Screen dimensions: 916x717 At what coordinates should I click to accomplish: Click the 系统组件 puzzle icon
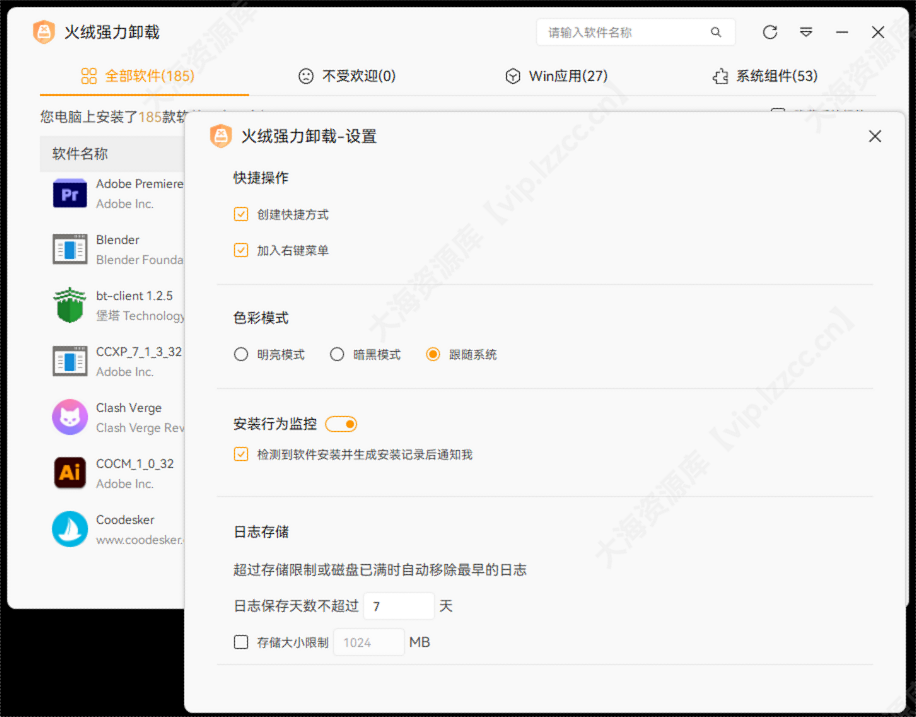point(720,76)
